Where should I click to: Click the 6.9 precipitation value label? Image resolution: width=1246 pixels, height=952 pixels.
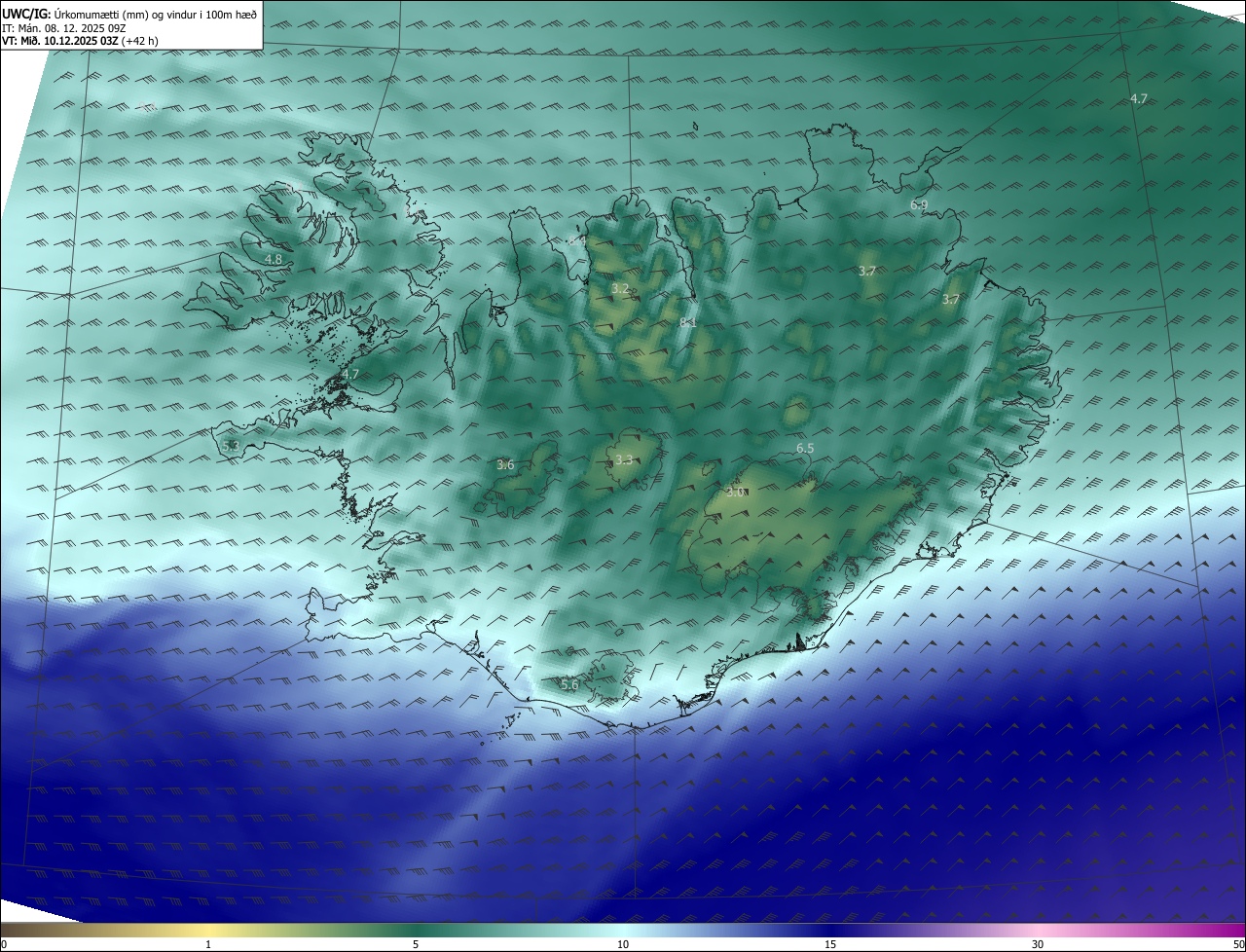[x=919, y=204]
